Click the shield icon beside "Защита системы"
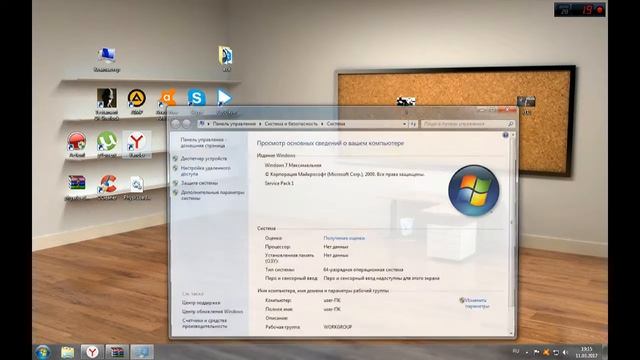The image size is (640, 360). tap(176, 183)
